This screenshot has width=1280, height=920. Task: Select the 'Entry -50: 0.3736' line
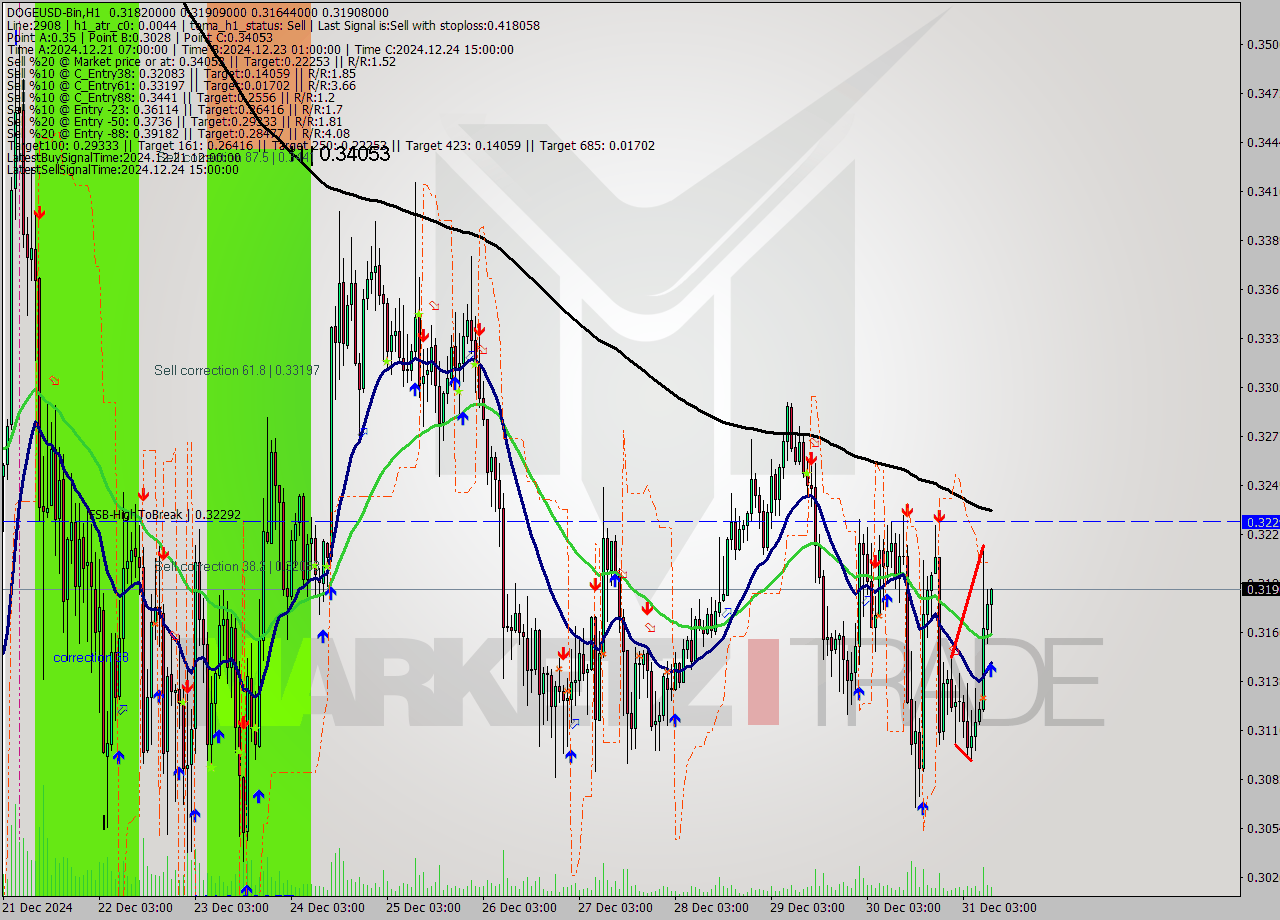177,122
